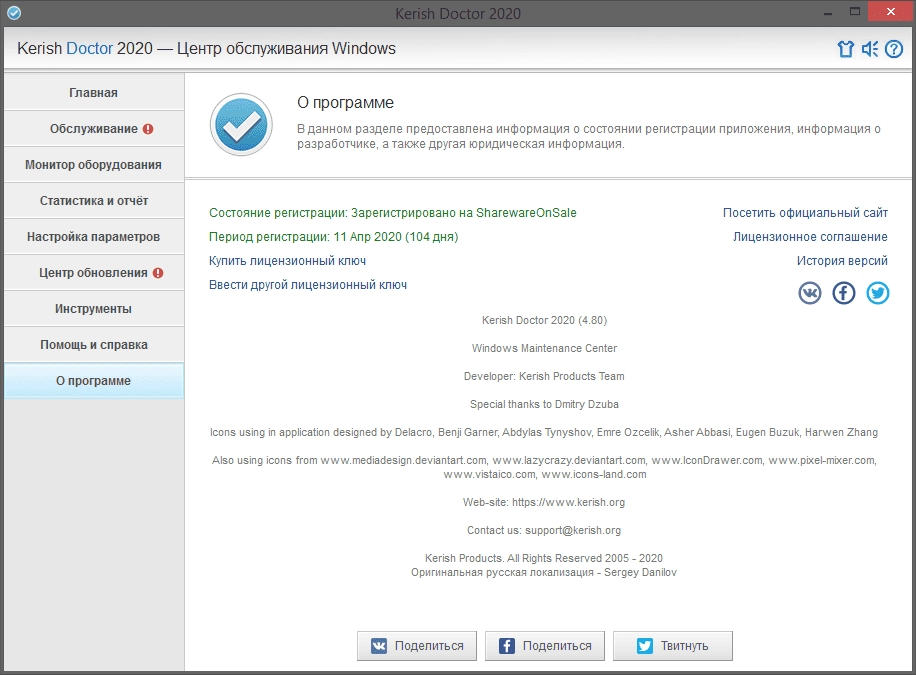Viewport: 916px width, 675px height.
Task: Open help via the question mark icon
Action: 894,49
